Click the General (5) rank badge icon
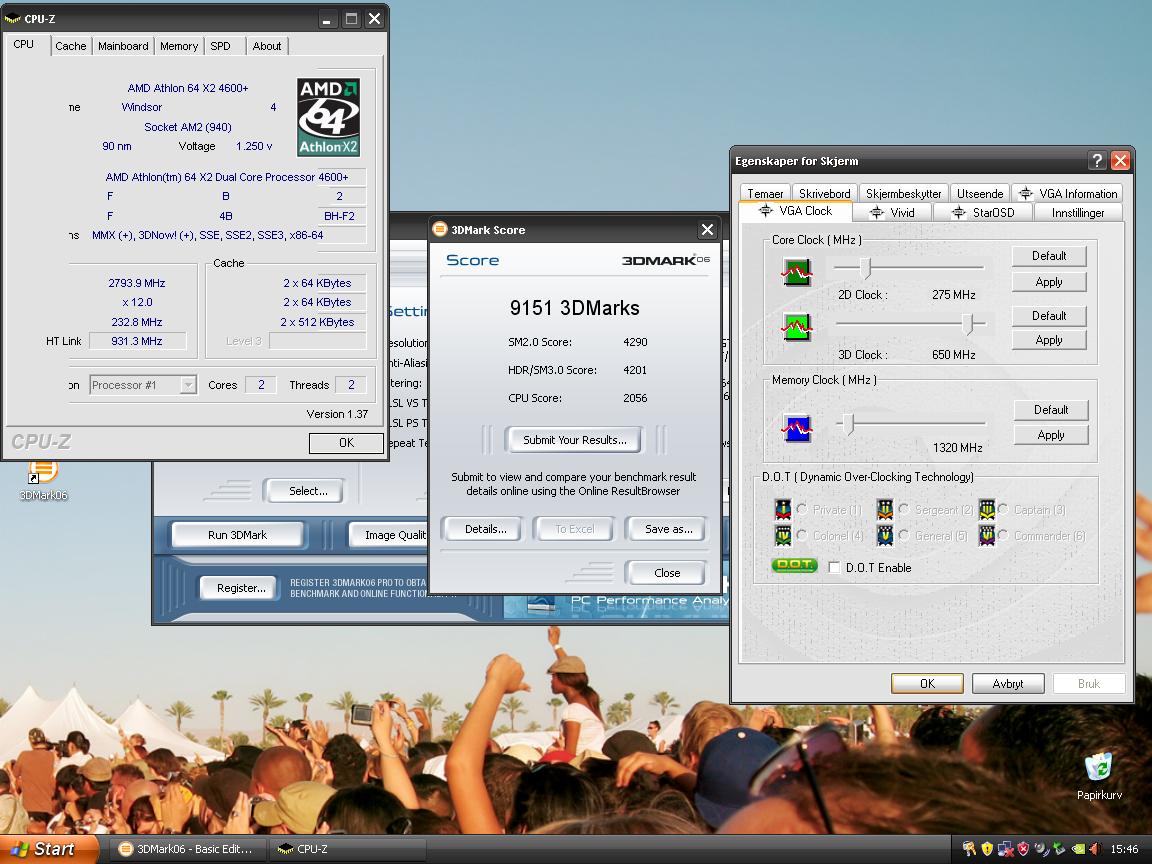The image size is (1152, 864). (885, 535)
